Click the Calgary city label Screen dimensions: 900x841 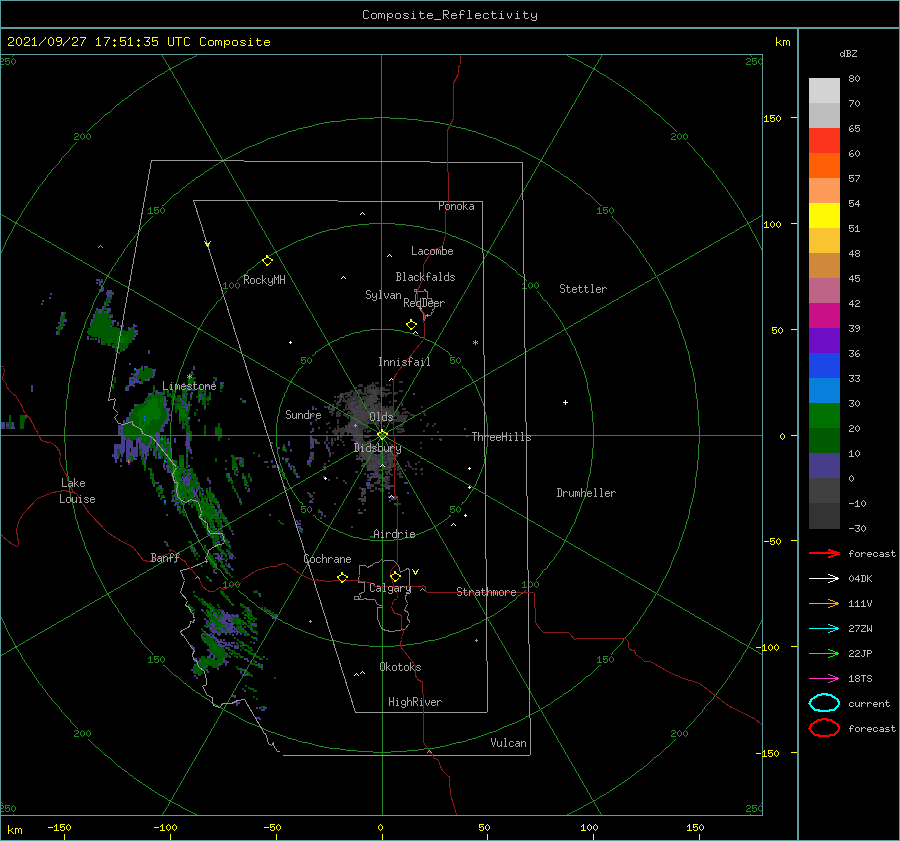390,588
